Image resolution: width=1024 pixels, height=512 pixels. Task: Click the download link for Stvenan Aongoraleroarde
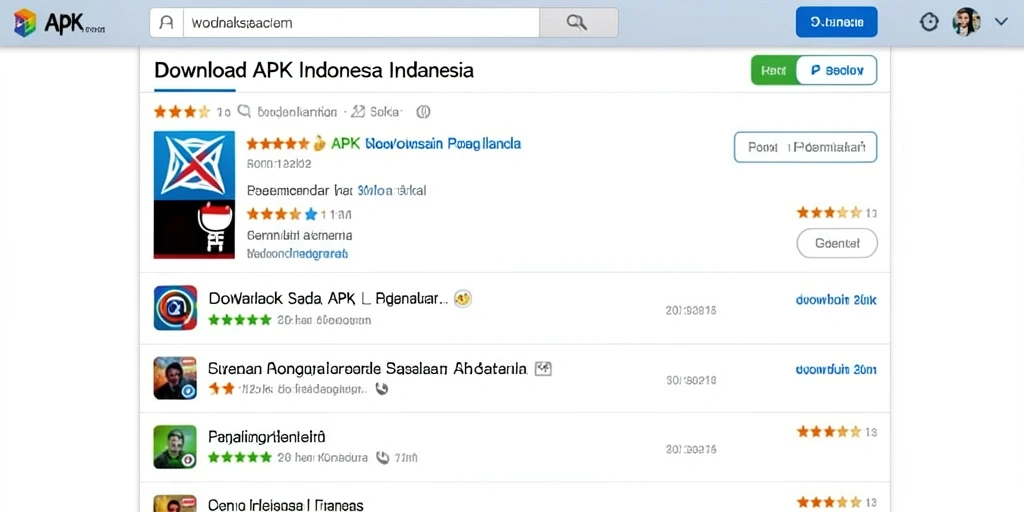pyautogui.click(x=836, y=370)
